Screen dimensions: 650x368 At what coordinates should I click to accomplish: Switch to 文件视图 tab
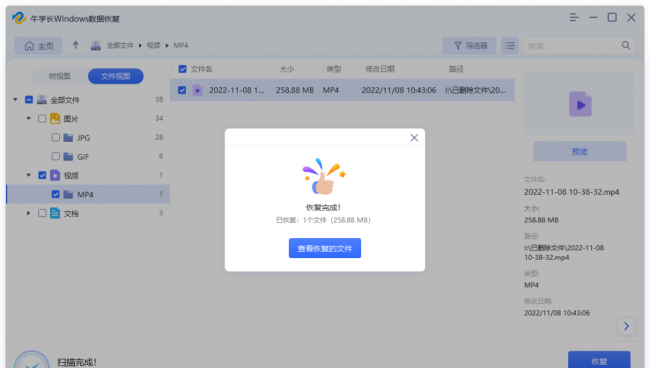click(116, 76)
